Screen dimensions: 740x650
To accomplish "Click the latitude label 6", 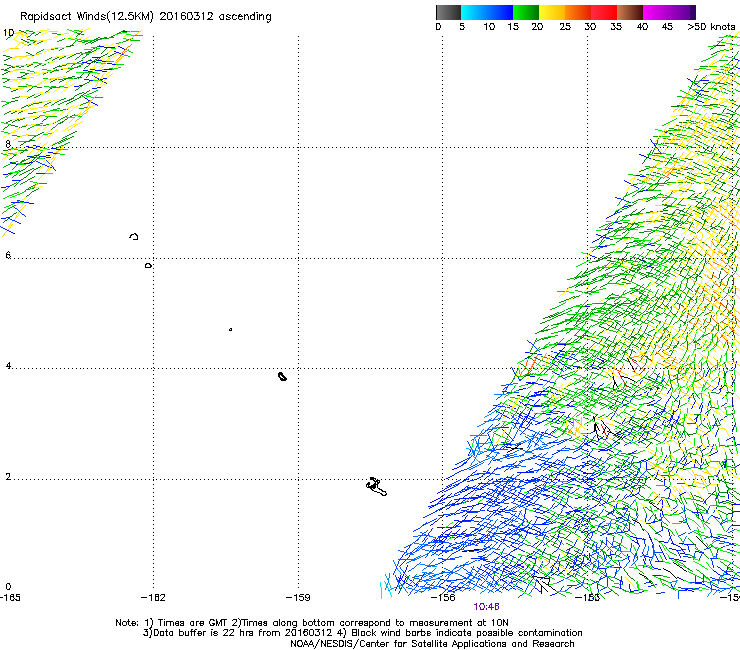I will tap(8, 255).
